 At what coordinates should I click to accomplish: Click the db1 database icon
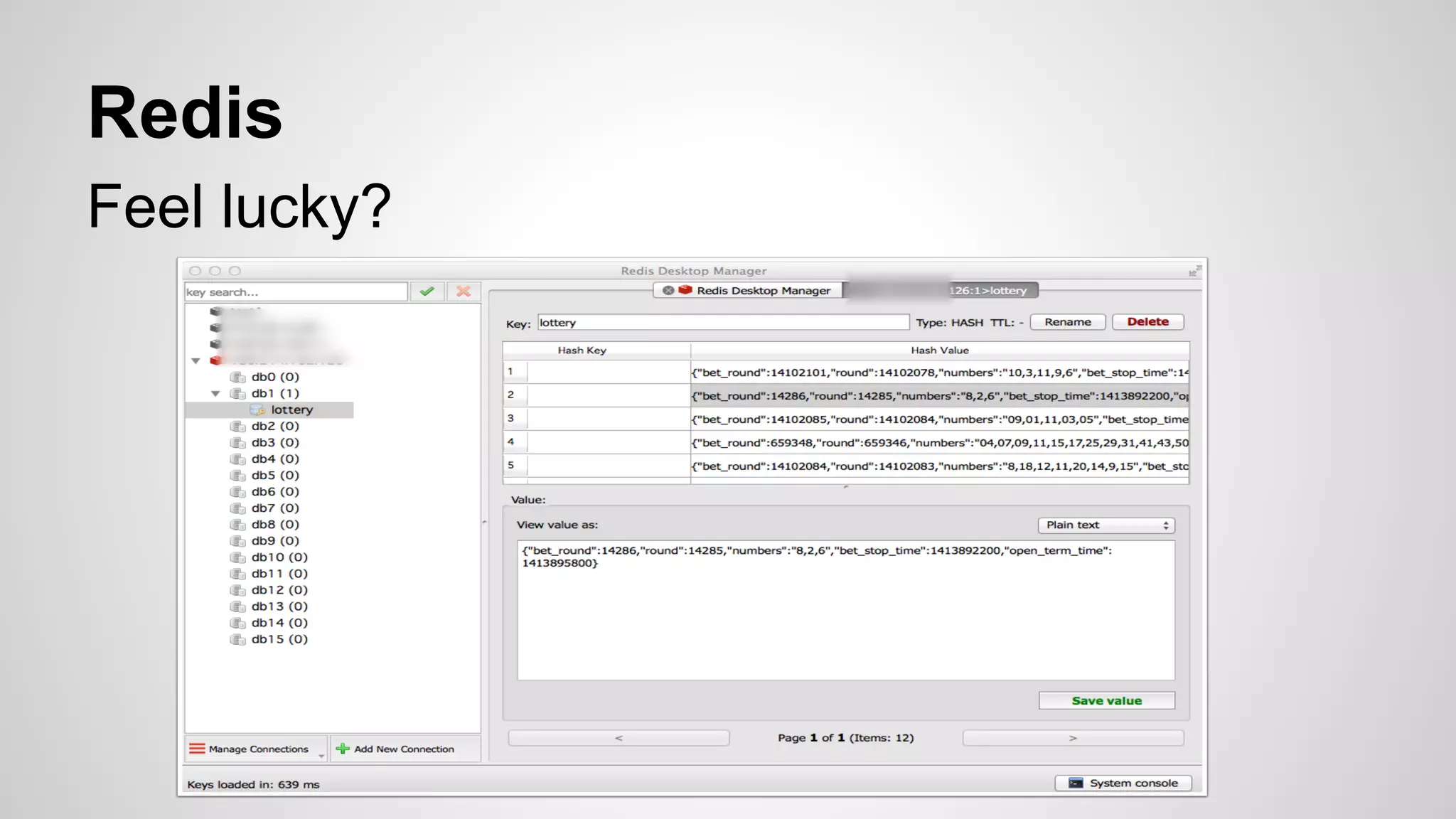click(x=237, y=393)
